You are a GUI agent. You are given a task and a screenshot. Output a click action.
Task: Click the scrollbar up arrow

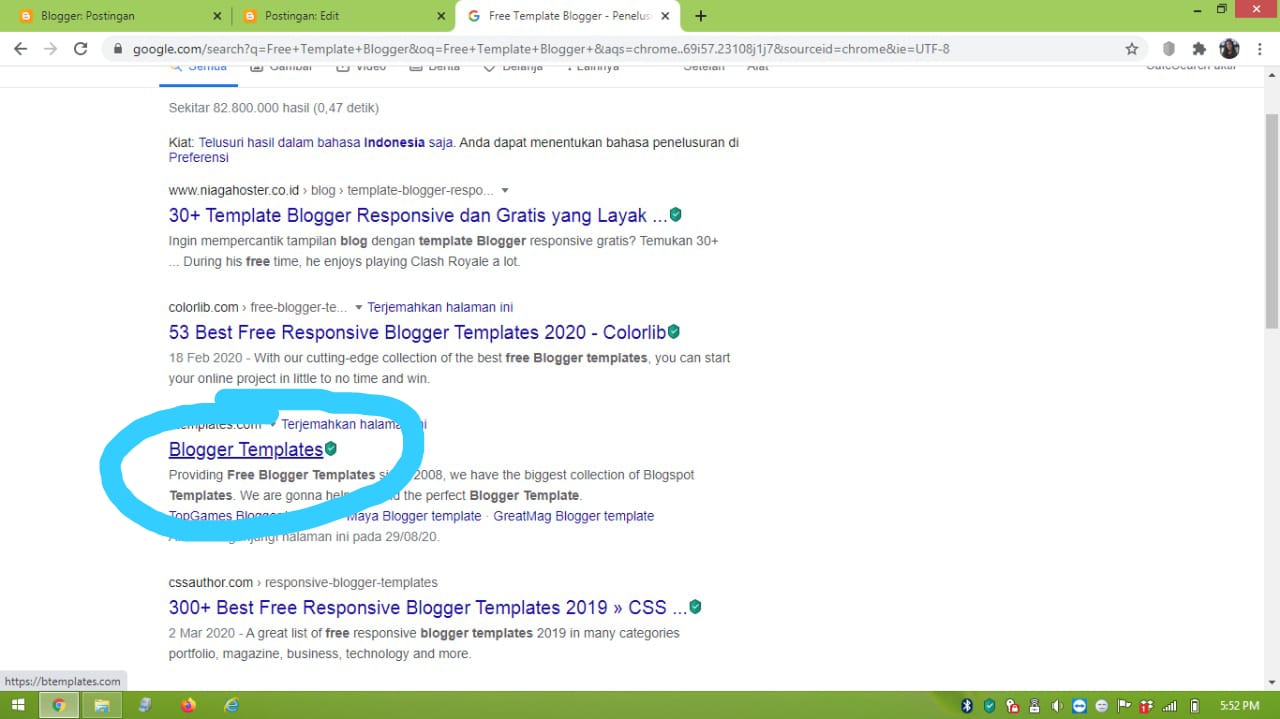tap(1272, 76)
